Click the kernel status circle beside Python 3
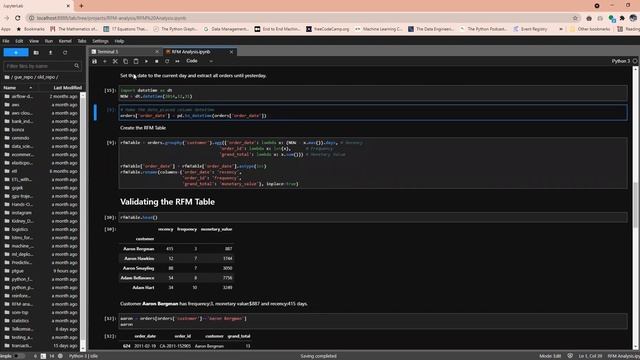This screenshot has width=640, height=360. 635,61
